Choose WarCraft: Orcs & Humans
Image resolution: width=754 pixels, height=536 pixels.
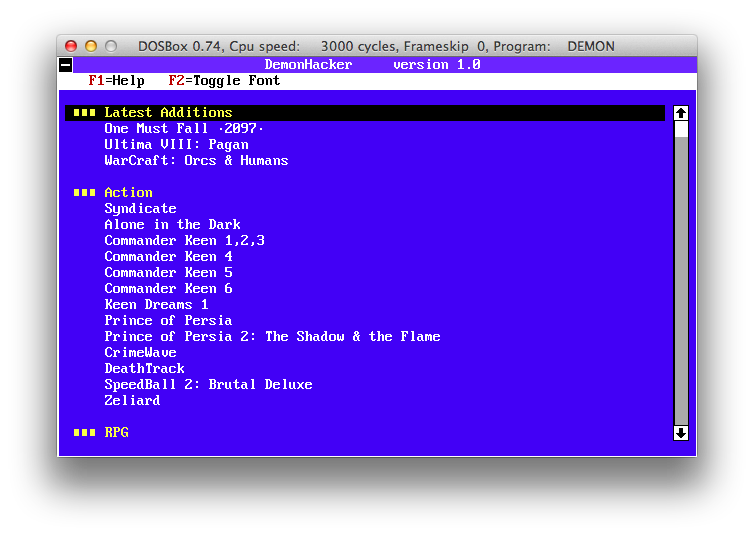tap(196, 161)
